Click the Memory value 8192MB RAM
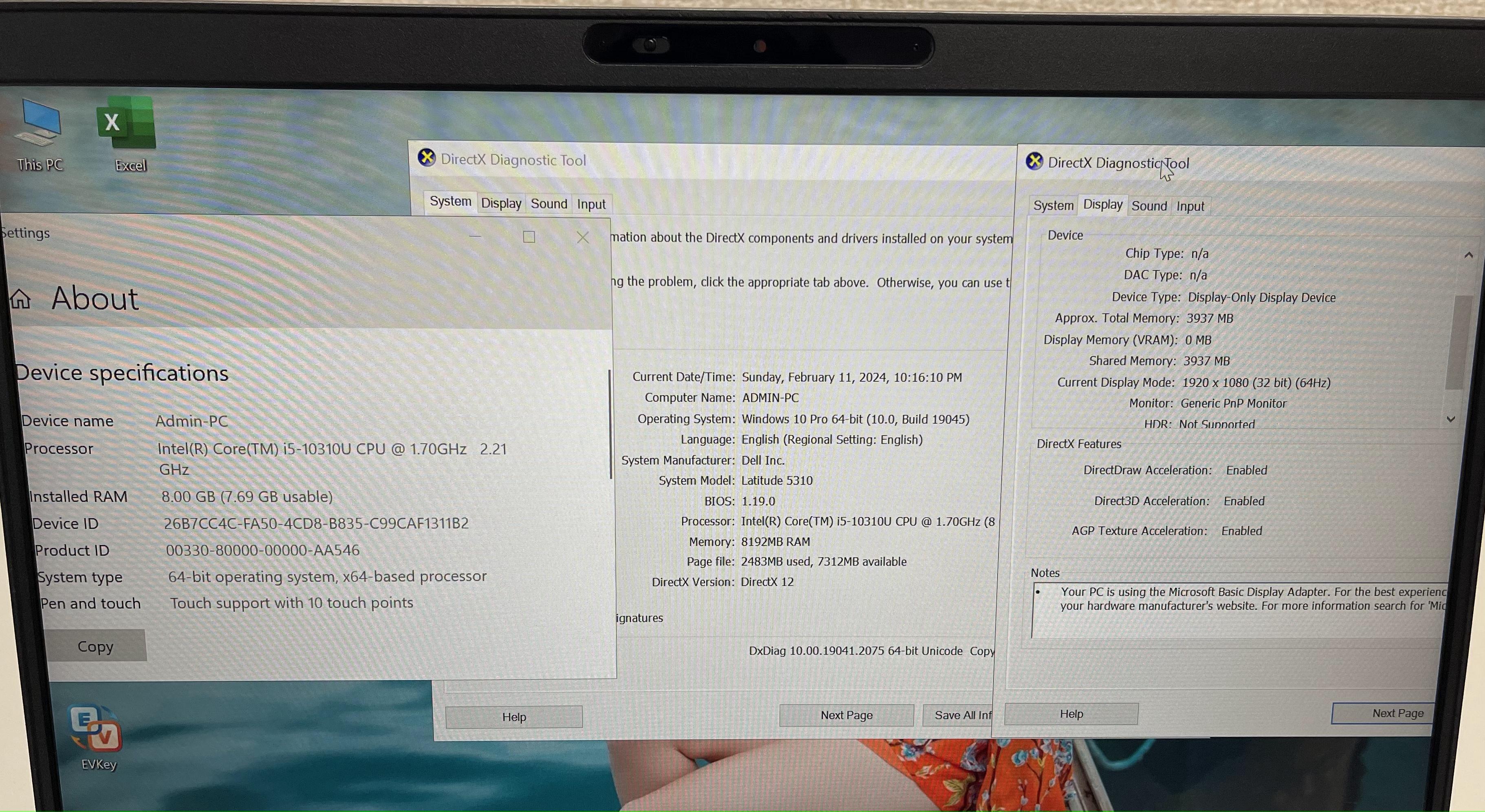Image resolution: width=1485 pixels, height=812 pixels. [776, 542]
